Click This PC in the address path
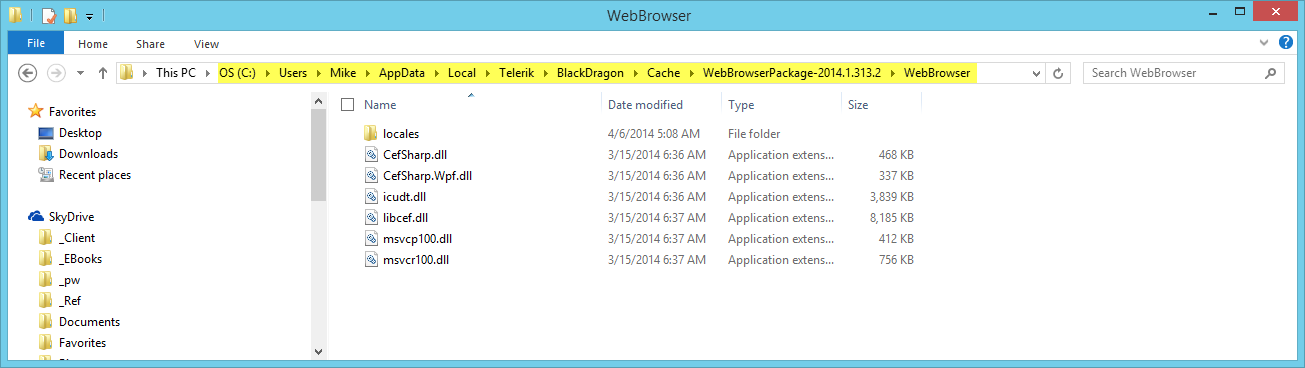This screenshot has height=368, width=1305. tap(176, 73)
